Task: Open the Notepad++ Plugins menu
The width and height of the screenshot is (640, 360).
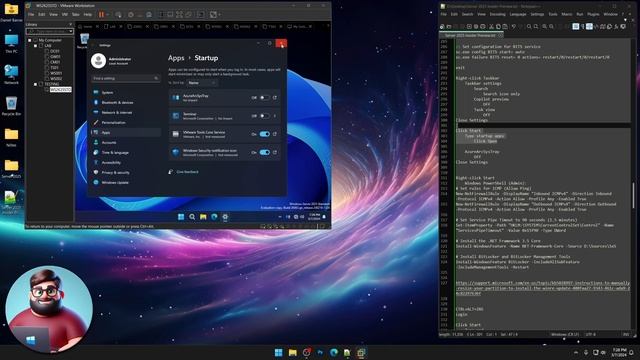Action: [x=593, y=14]
